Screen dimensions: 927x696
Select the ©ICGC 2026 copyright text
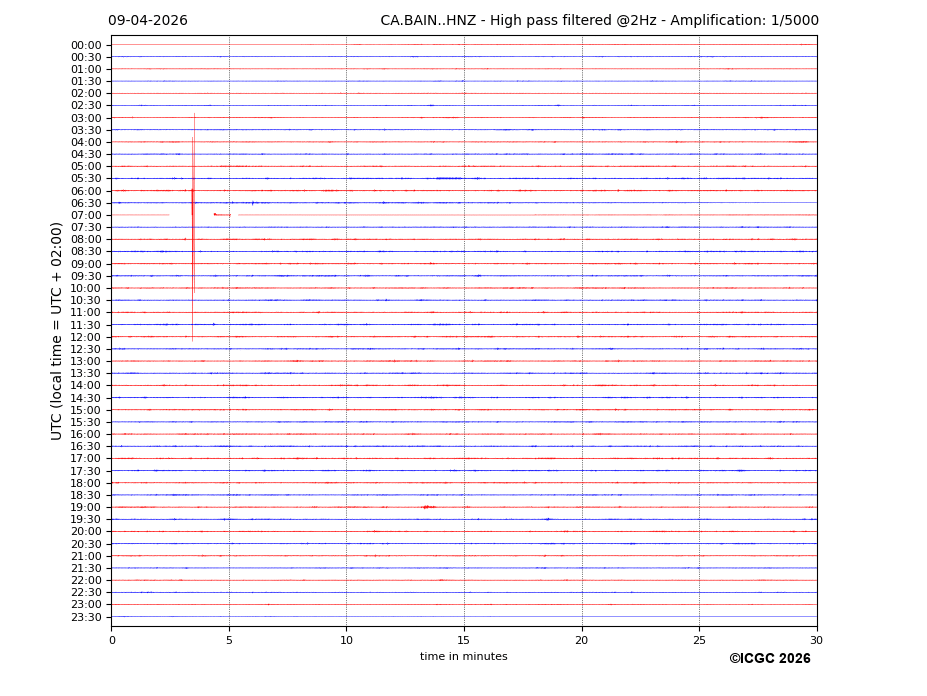pyautogui.click(x=769, y=659)
